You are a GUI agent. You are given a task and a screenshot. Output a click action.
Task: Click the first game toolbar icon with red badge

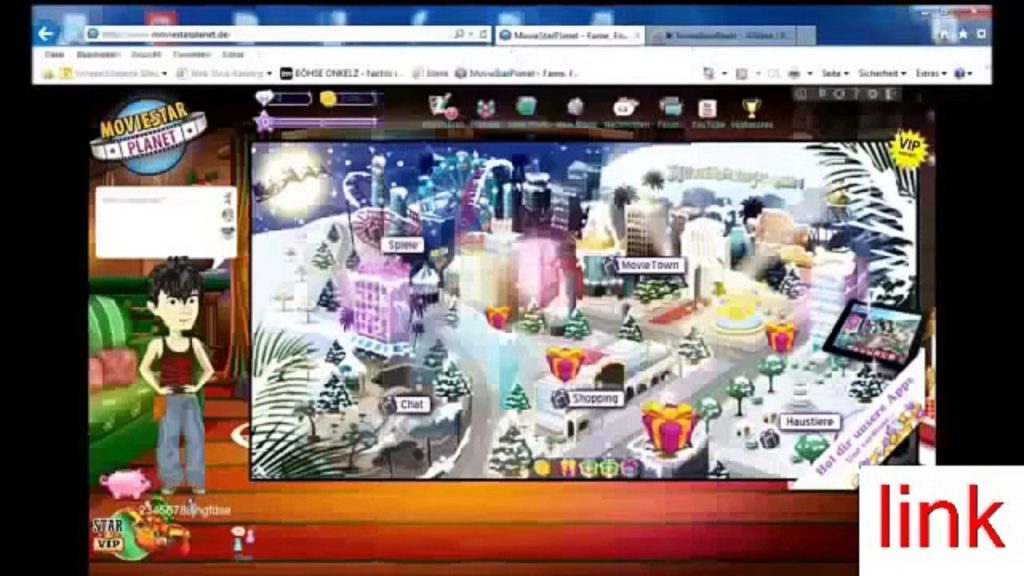tap(442, 107)
